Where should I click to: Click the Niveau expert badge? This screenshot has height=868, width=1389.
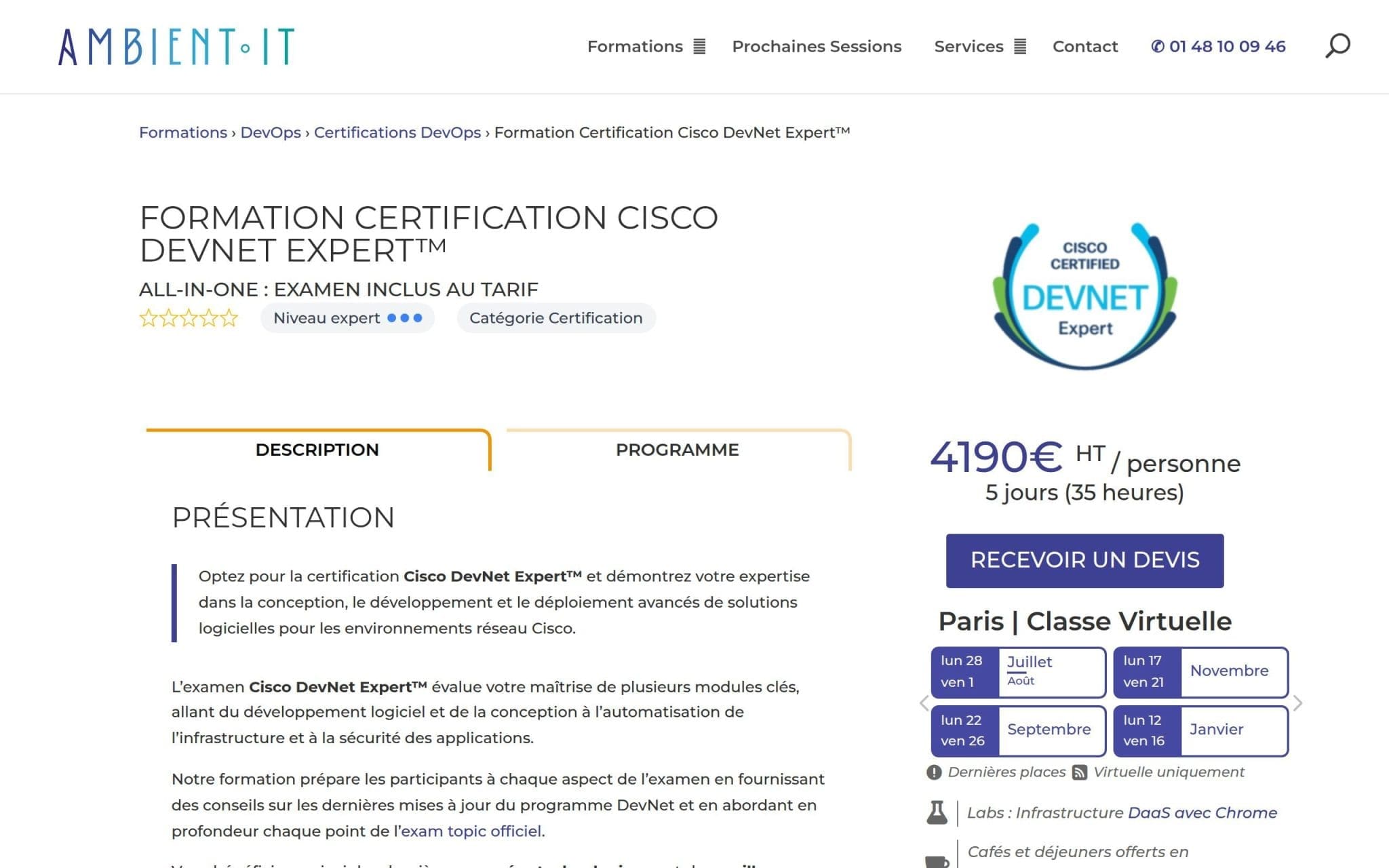347,317
